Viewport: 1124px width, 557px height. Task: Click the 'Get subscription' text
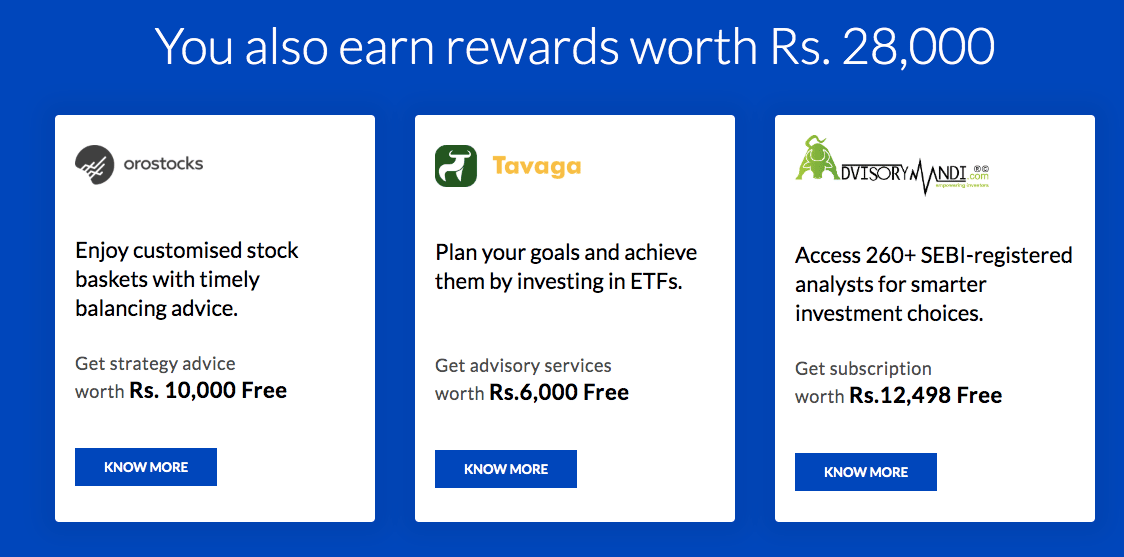tap(863, 368)
